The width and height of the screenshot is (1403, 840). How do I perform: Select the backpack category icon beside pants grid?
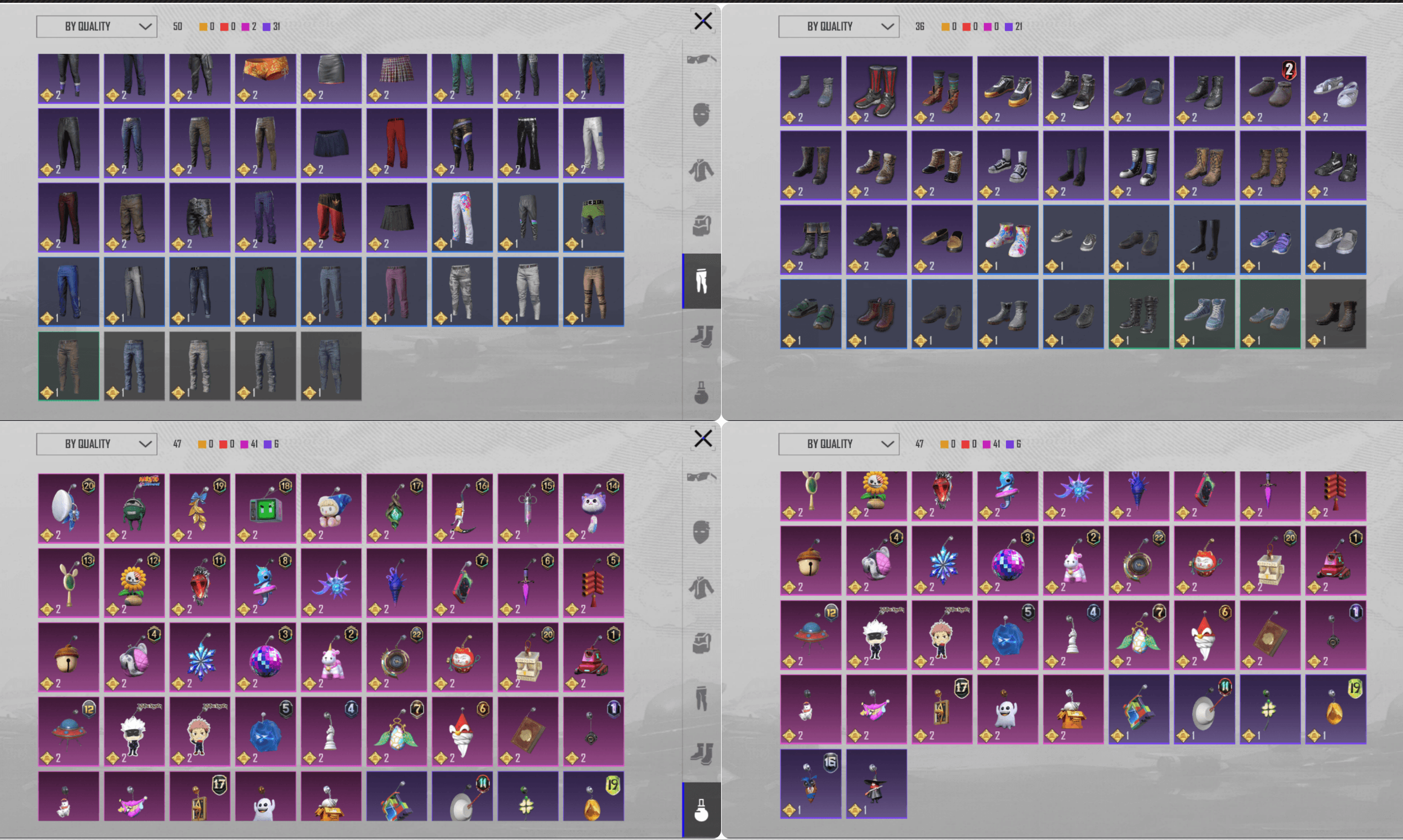[701, 226]
